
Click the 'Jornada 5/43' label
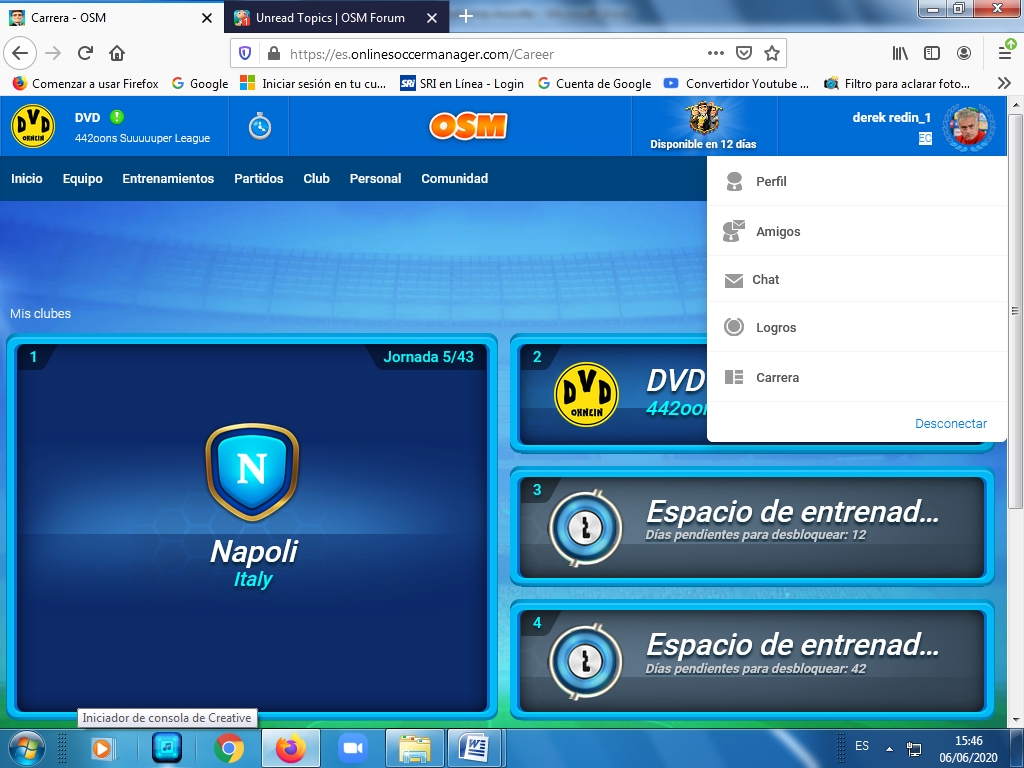click(428, 357)
